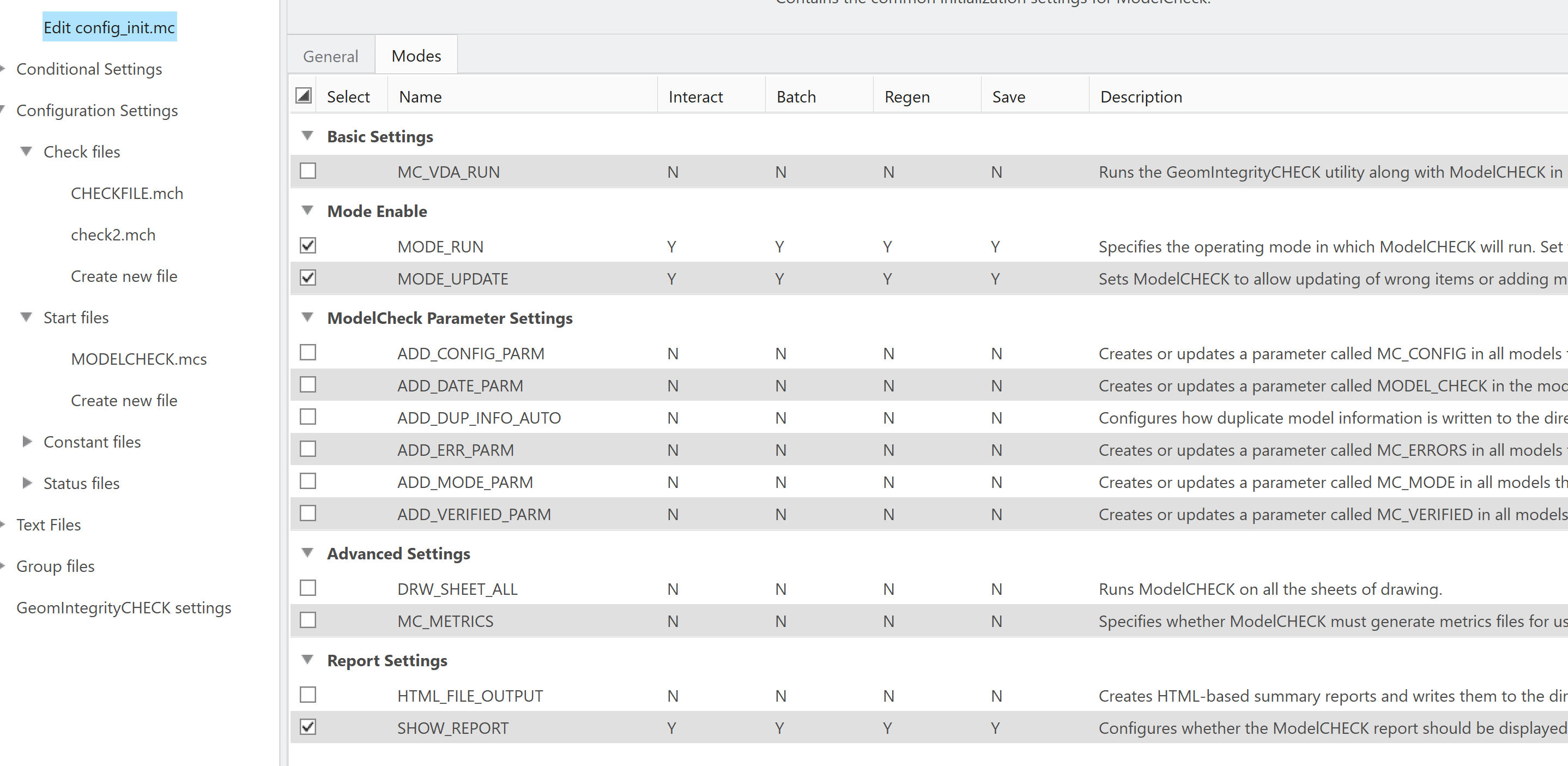Collapse the Mode Enable section triangle
This screenshot has height=766, width=1568.
(x=307, y=210)
